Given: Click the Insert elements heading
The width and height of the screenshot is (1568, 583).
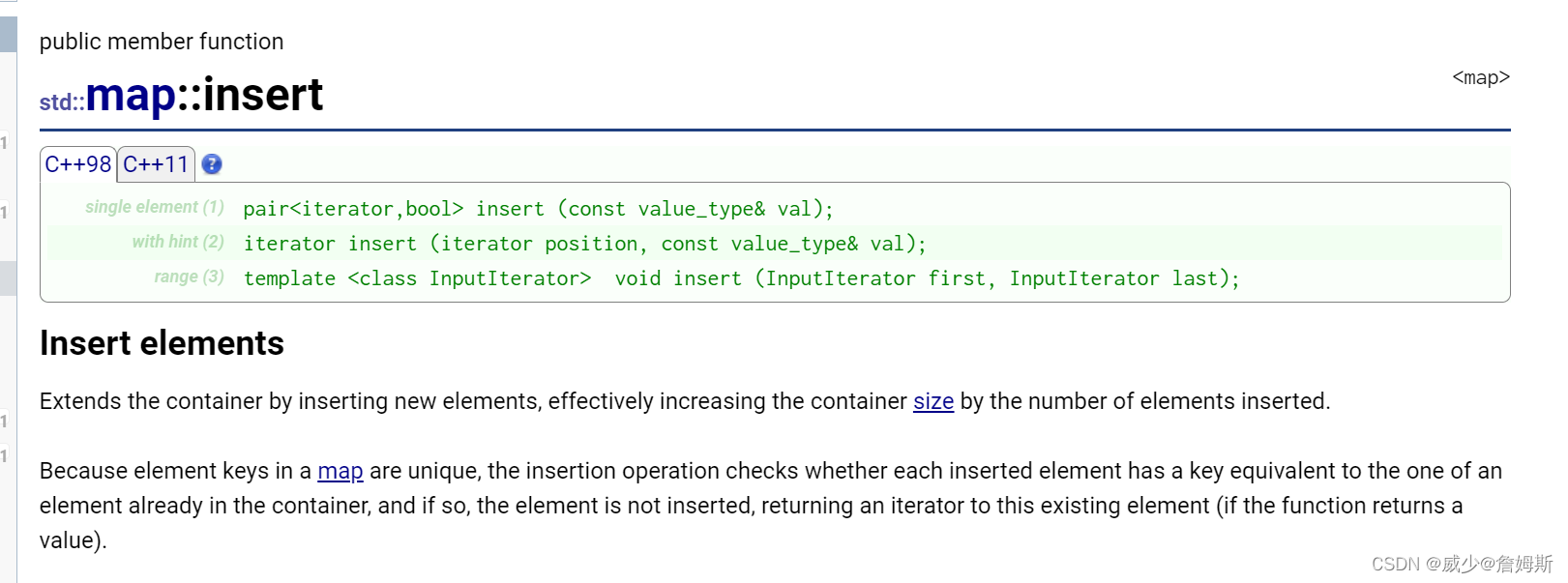Looking at the screenshot, I should (162, 343).
